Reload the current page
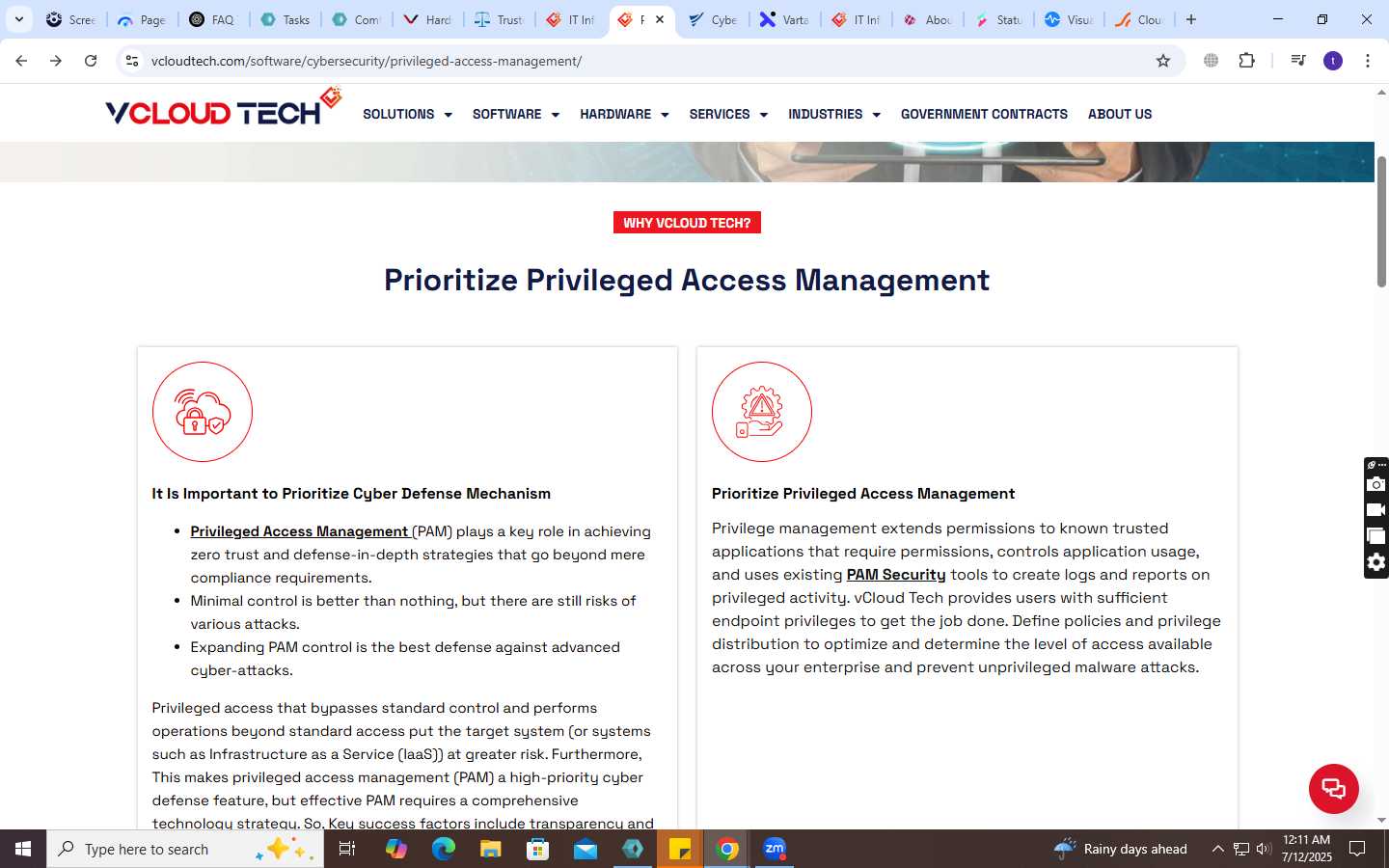1389x868 pixels. coord(91,61)
